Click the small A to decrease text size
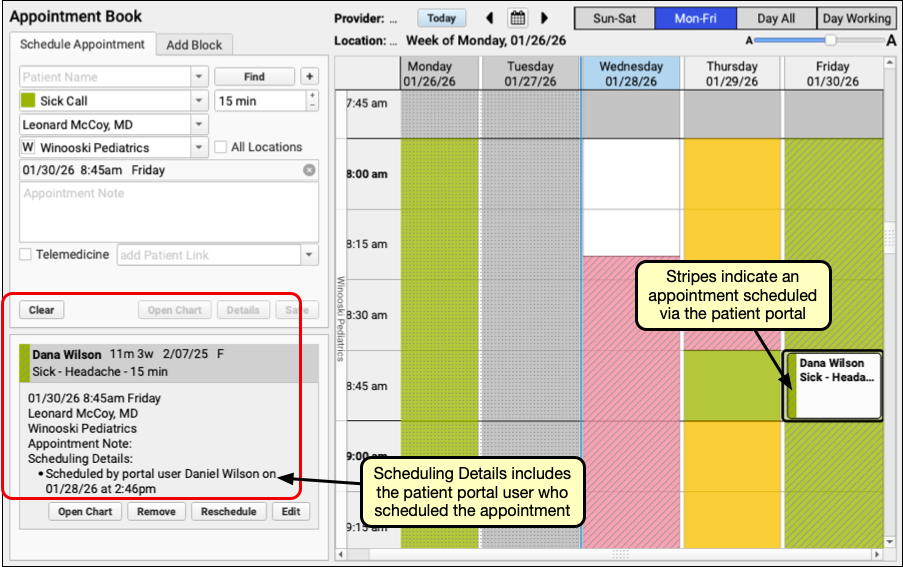 (x=749, y=40)
